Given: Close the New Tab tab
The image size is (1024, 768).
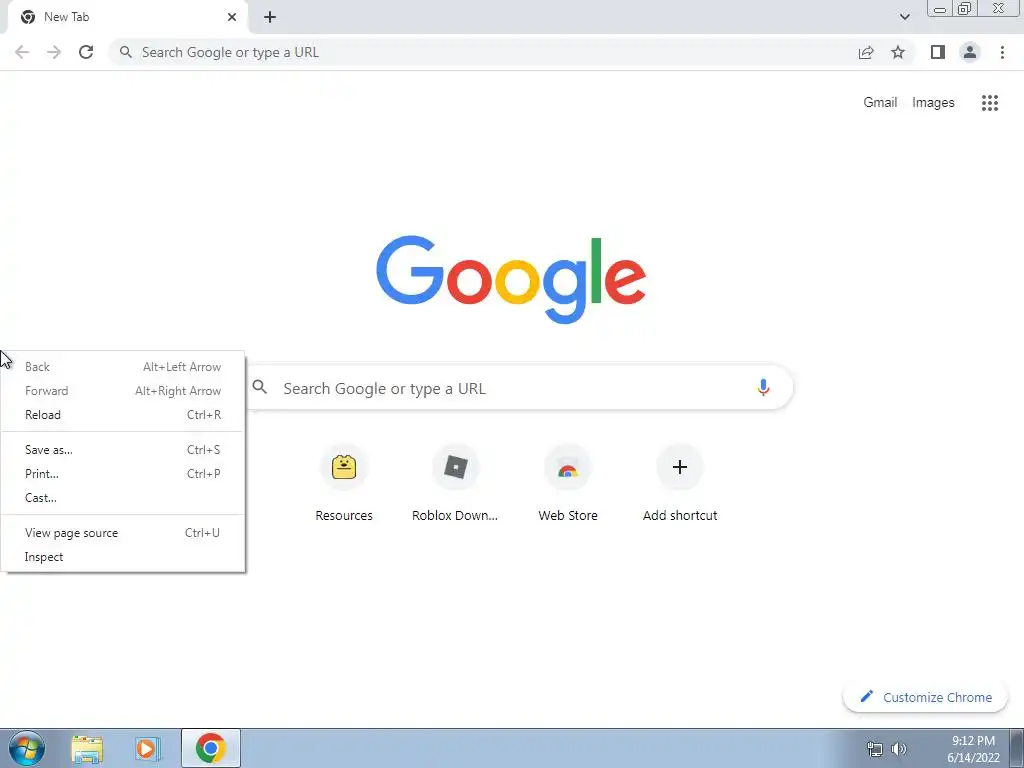Looking at the screenshot, I should 232,17.
